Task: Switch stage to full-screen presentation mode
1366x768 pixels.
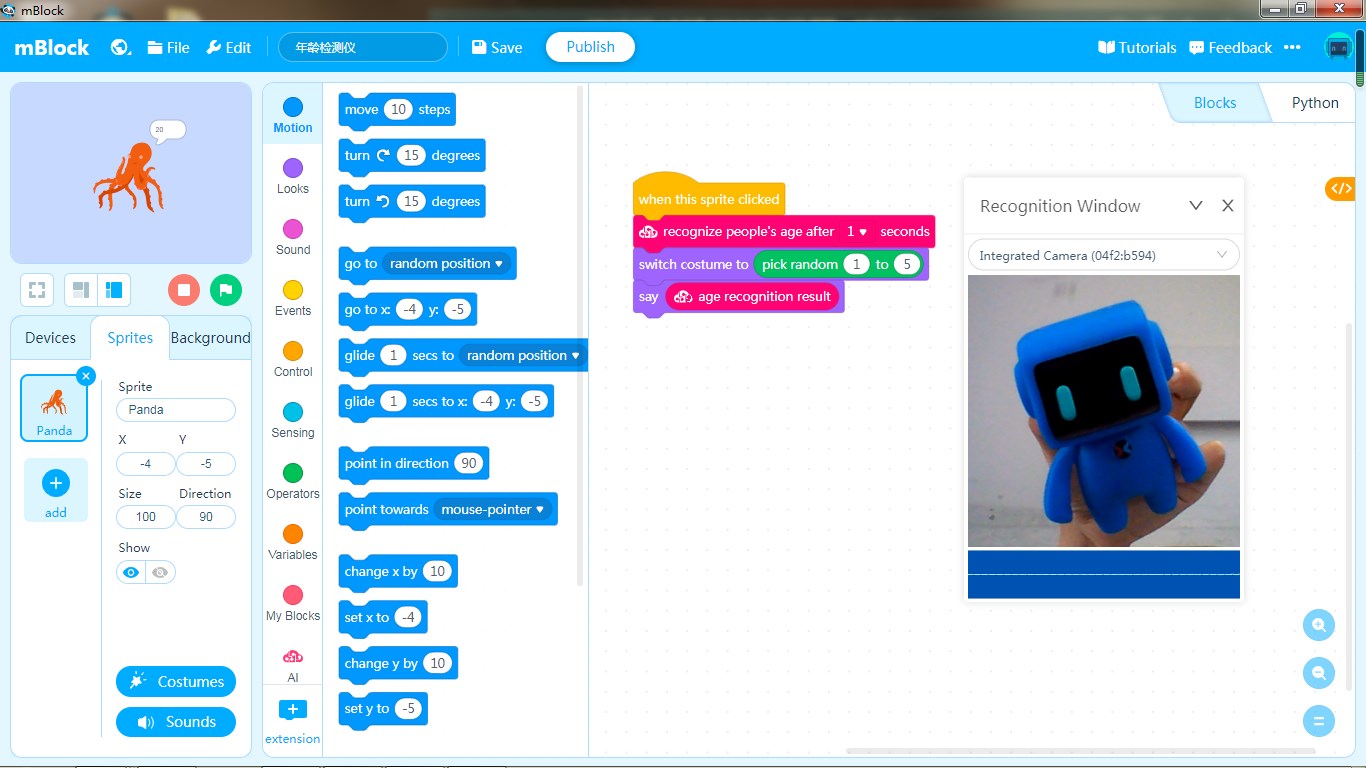Action: tap(36, 289)
